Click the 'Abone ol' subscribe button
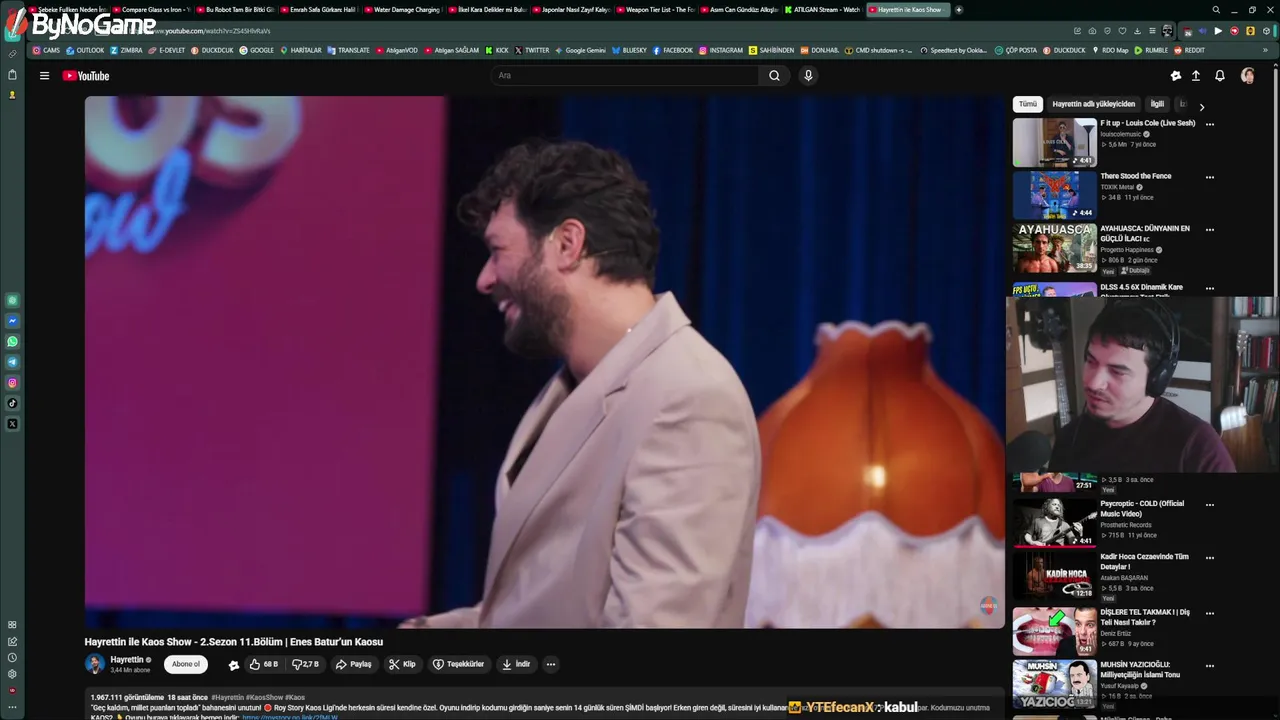This screenshot has width=1280, height=720. click(x=186, y=664)
